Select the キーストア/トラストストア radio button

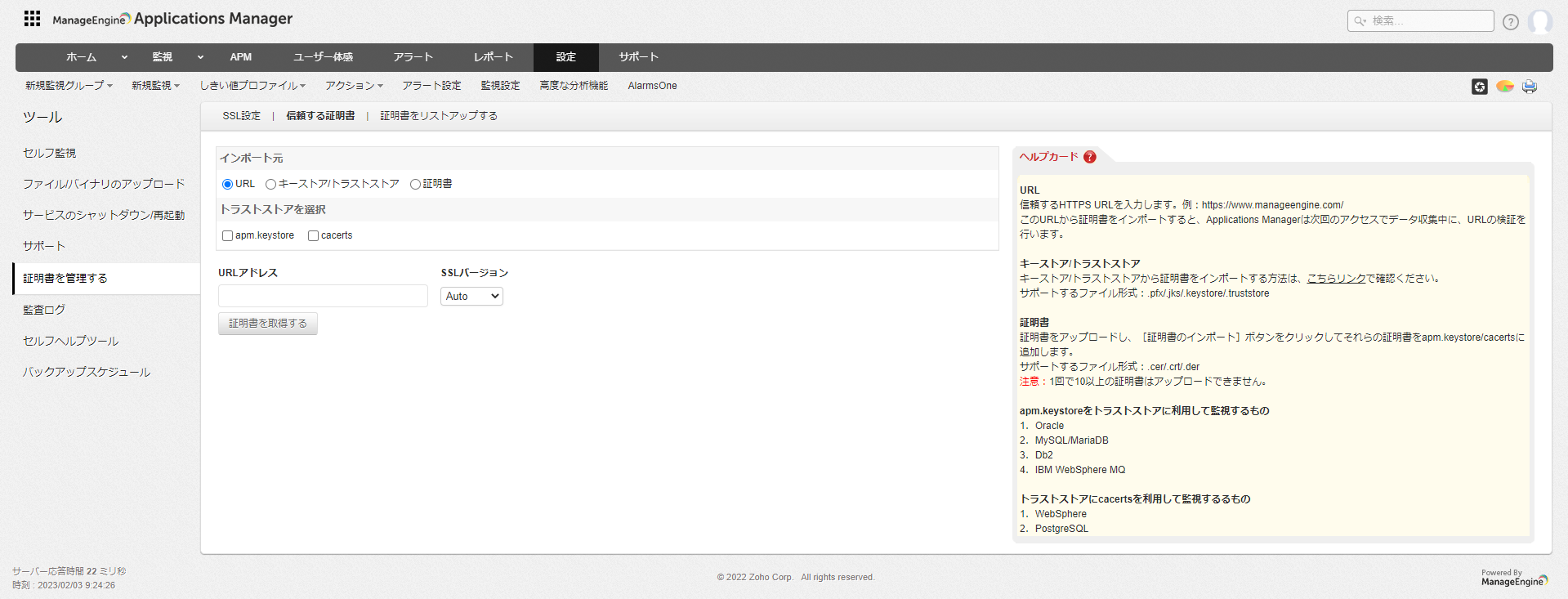coord(270,185)
